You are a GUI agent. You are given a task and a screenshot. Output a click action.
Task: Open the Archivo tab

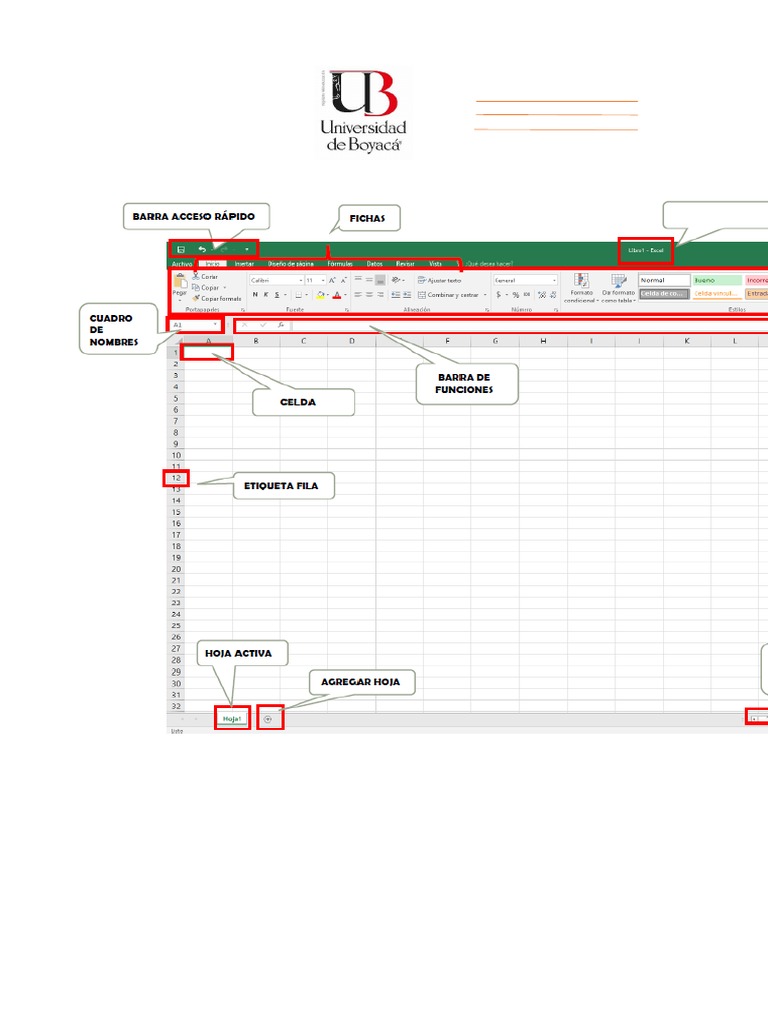point(182,263)
